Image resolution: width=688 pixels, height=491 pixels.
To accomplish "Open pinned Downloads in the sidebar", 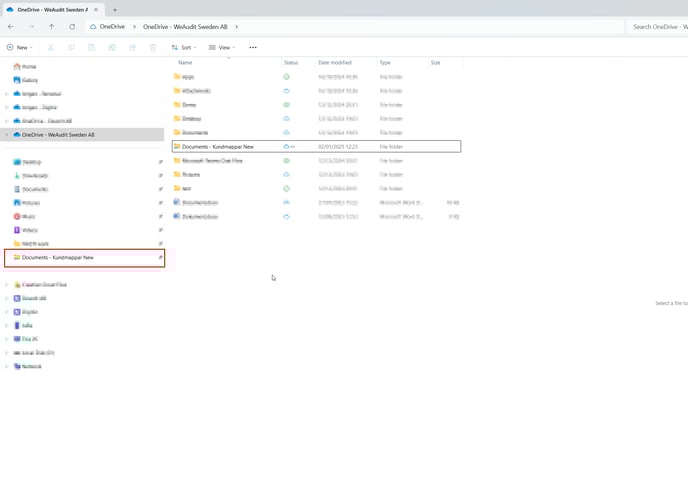I will coord(35,176).
